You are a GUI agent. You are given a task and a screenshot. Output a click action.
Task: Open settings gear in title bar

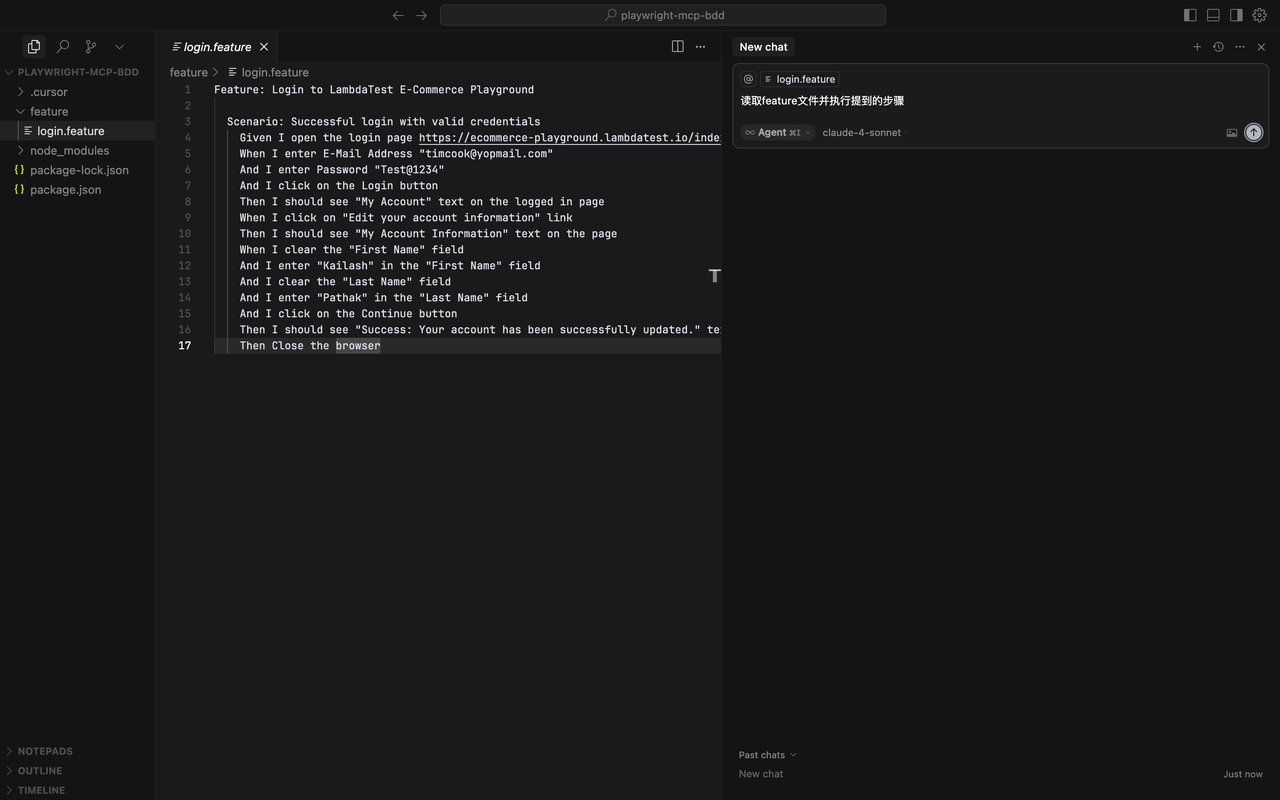(x=1260, y=15)
